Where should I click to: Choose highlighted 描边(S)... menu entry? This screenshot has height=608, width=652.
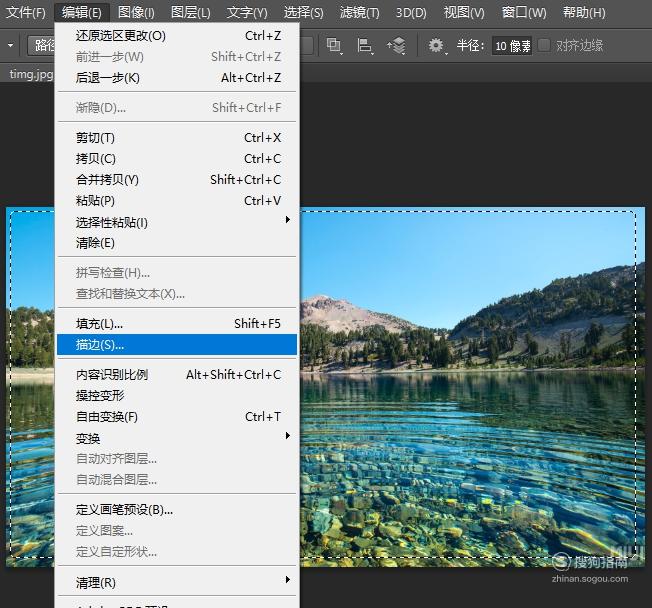pyautogui.click(x=177, y=345)
